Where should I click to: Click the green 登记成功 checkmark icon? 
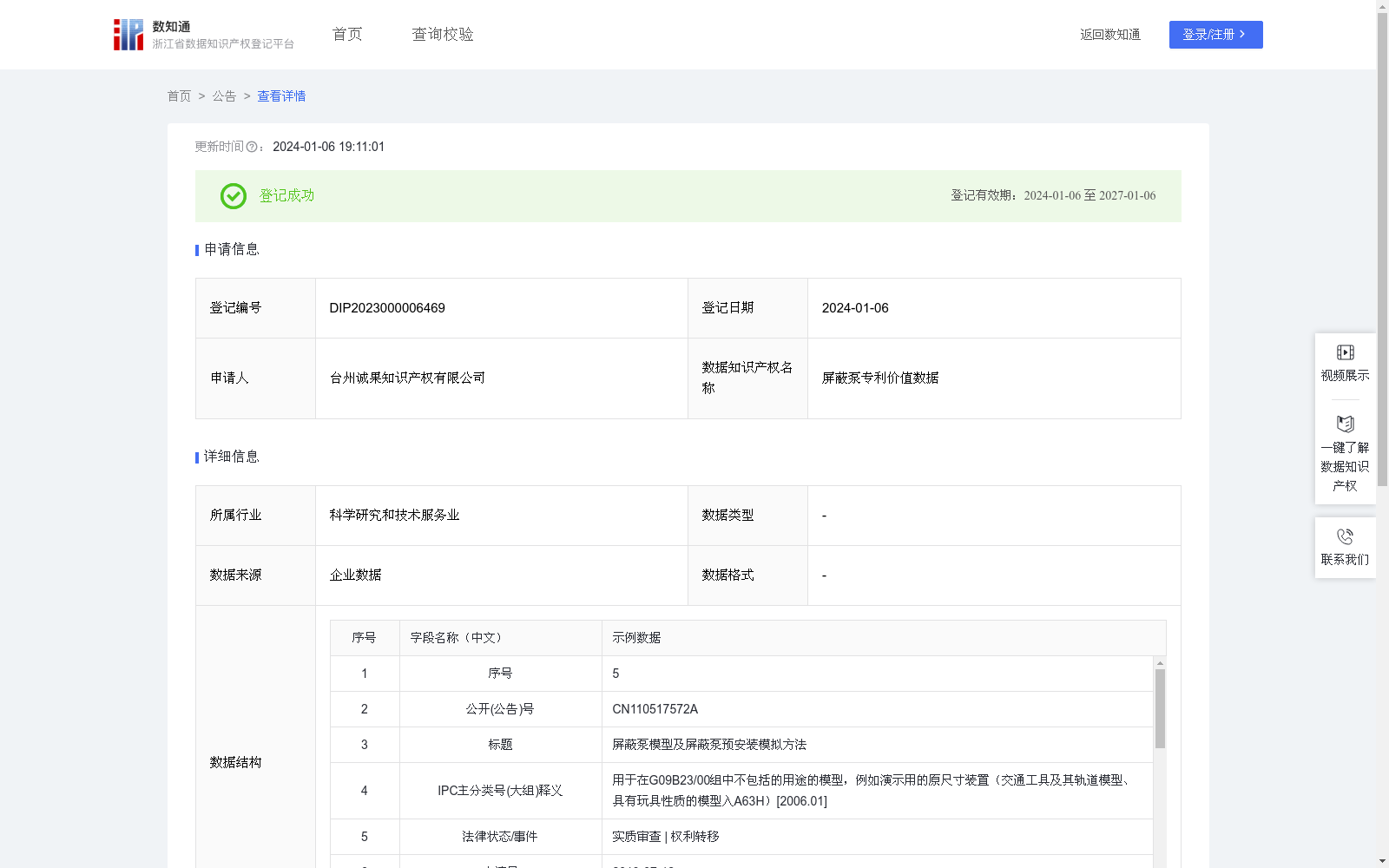pos(234,196)
